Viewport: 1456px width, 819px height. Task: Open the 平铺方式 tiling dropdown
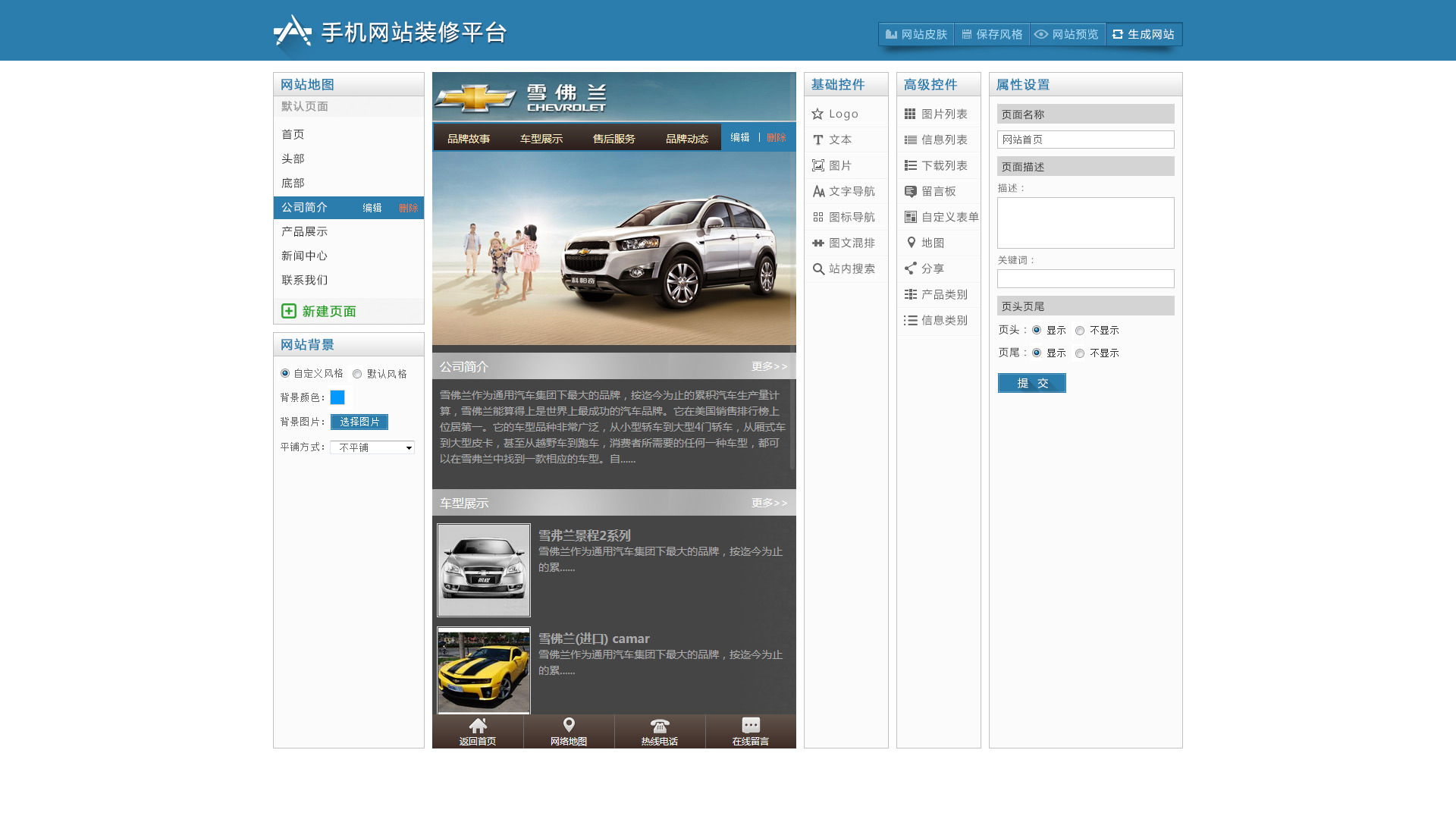tap(372, 447)
